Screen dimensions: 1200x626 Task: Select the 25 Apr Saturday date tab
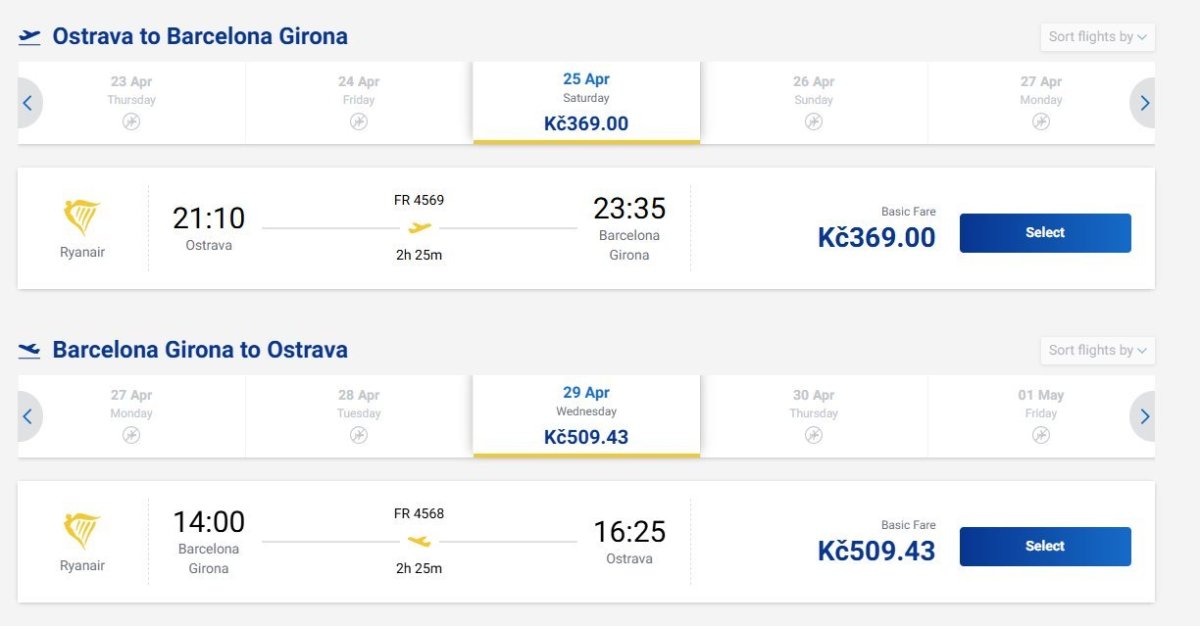point(586,102)
